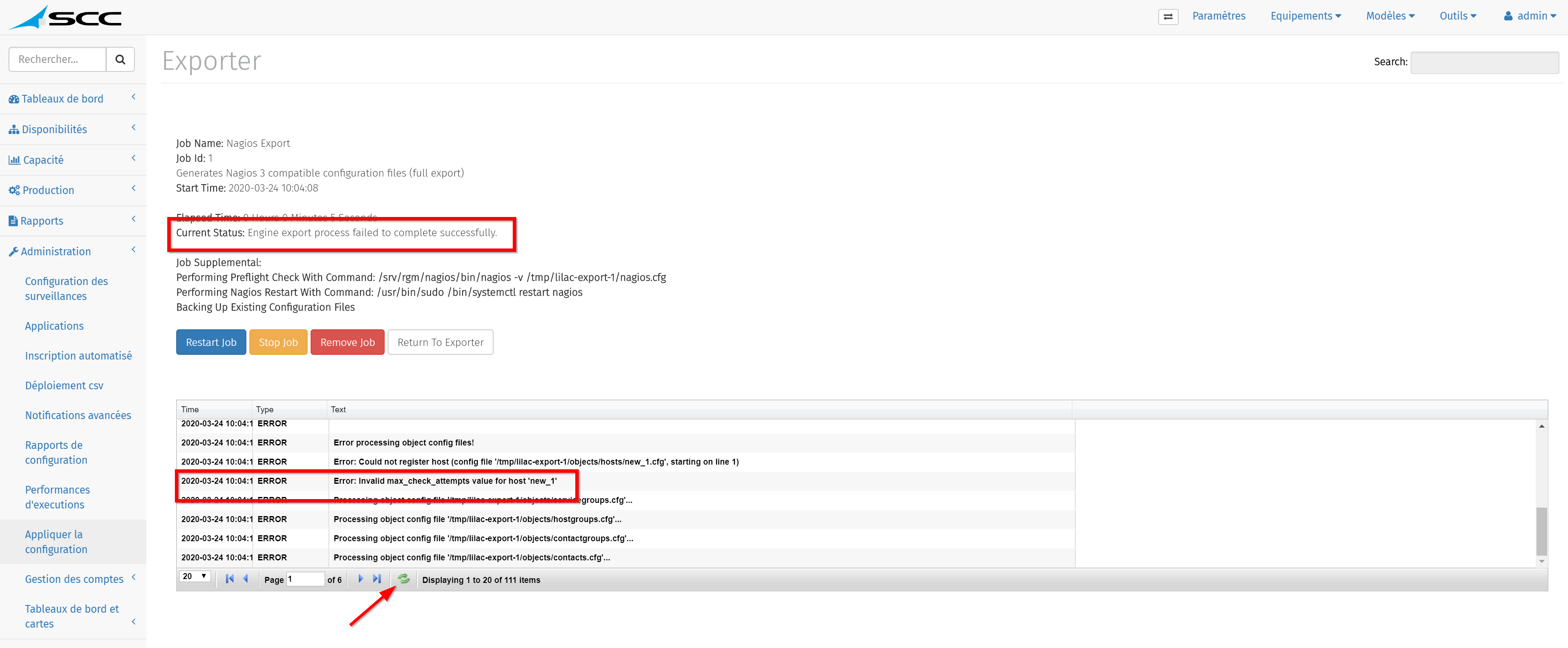
Task: Click Remove Job button
Action: [x=348, y=342]
